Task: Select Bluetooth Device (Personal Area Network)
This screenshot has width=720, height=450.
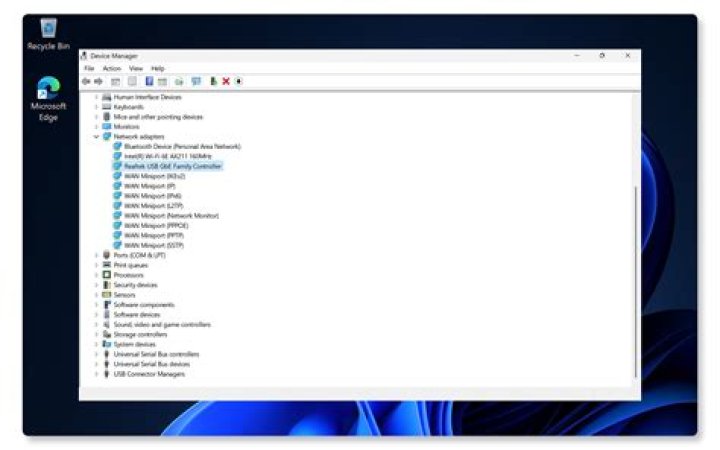Action: click(182, 146)
